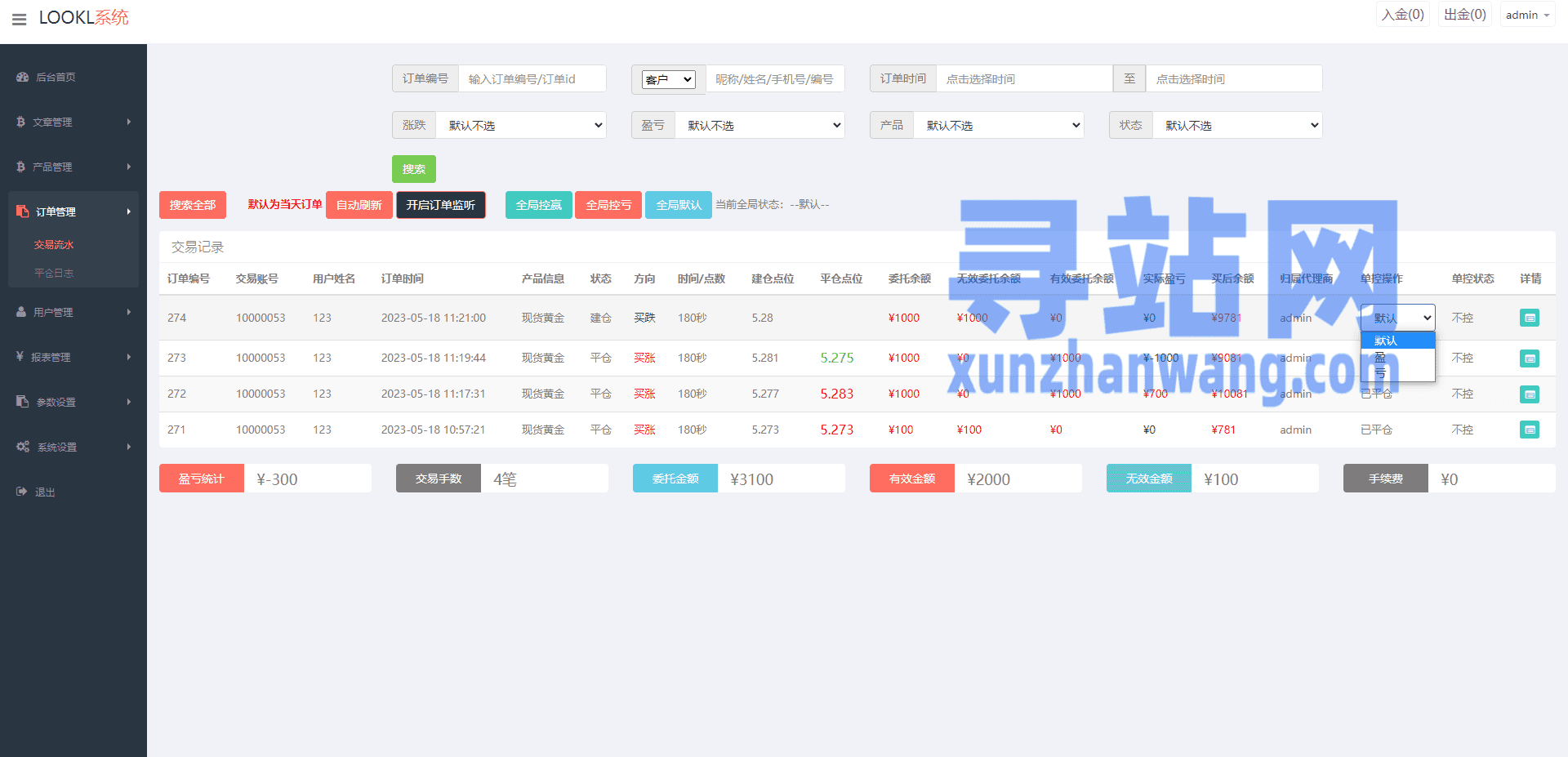
Task: Click the gears icon beside 系统设置
Action: point(23,447)
